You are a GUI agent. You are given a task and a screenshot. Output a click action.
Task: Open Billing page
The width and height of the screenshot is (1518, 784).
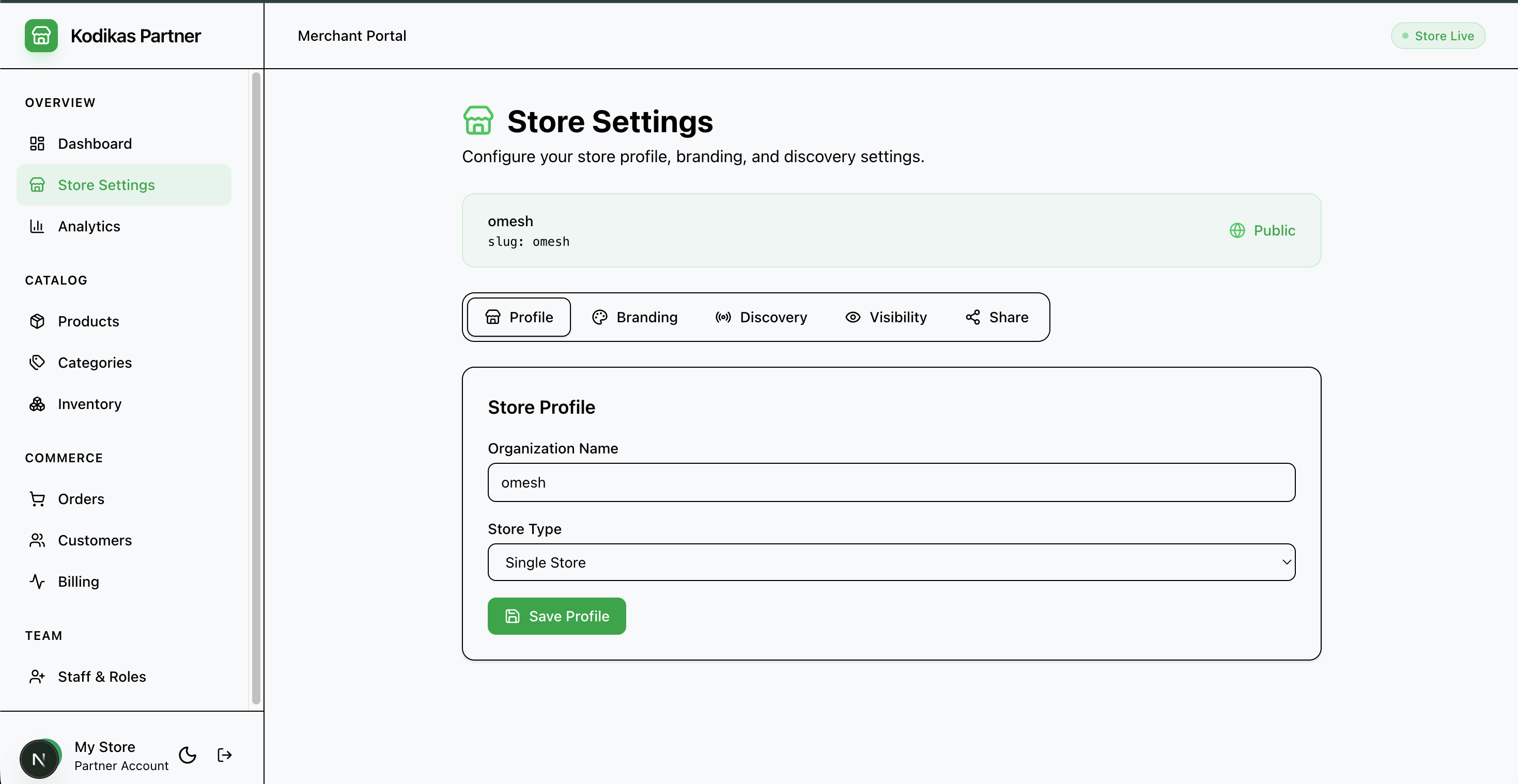(124, 582)
